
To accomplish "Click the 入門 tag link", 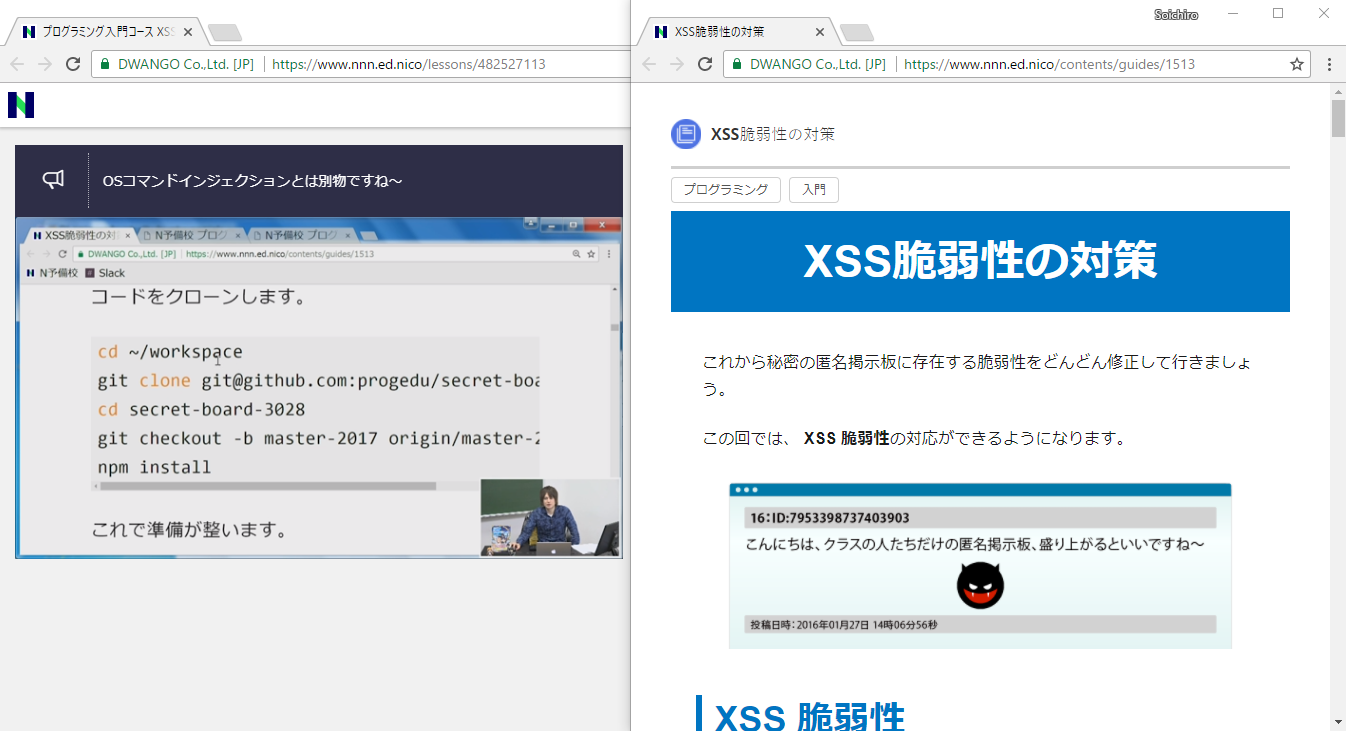I will coord(813,189).
